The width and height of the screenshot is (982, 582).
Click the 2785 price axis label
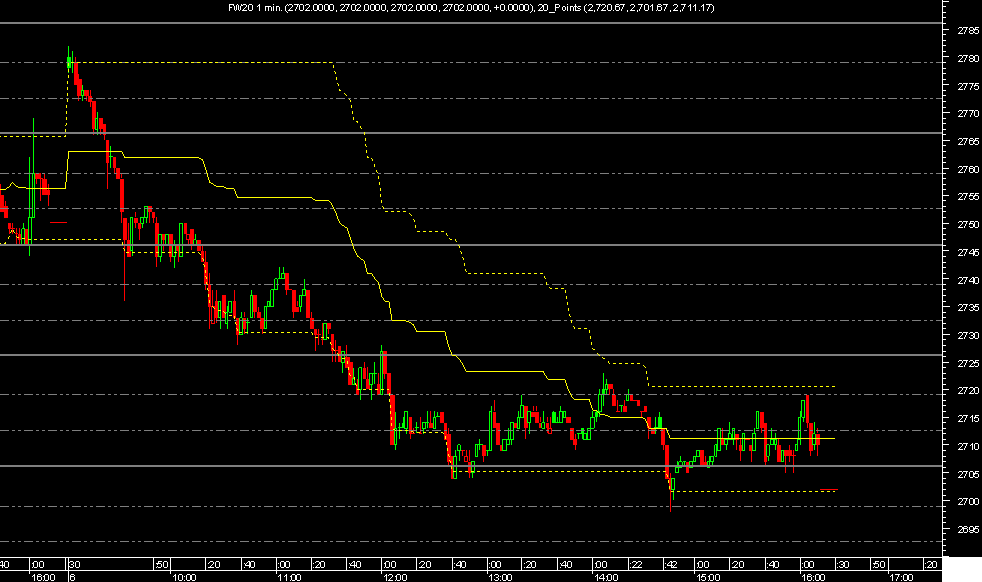[968, 30]
